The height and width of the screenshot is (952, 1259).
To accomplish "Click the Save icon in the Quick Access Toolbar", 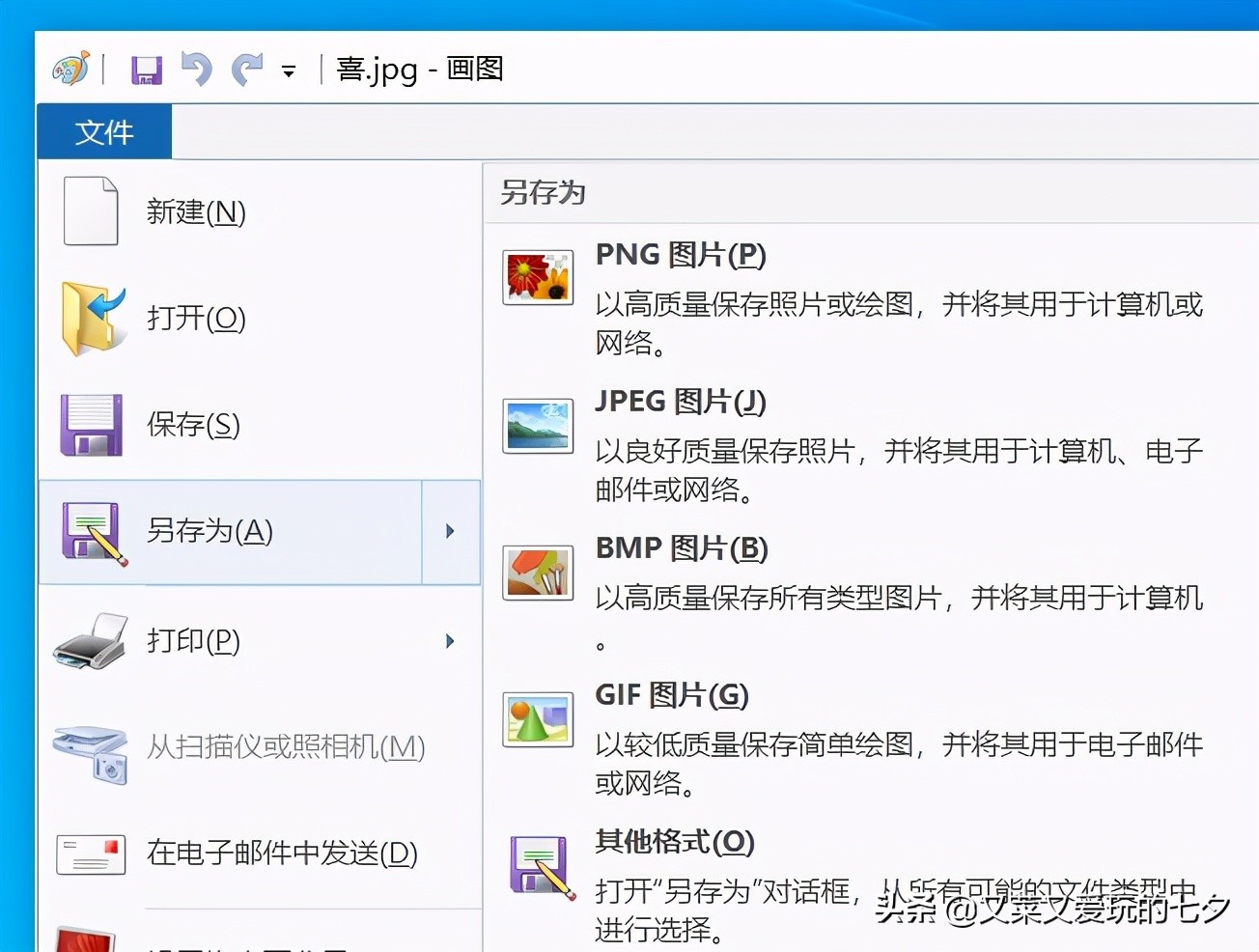I will [x=146, y=69].
